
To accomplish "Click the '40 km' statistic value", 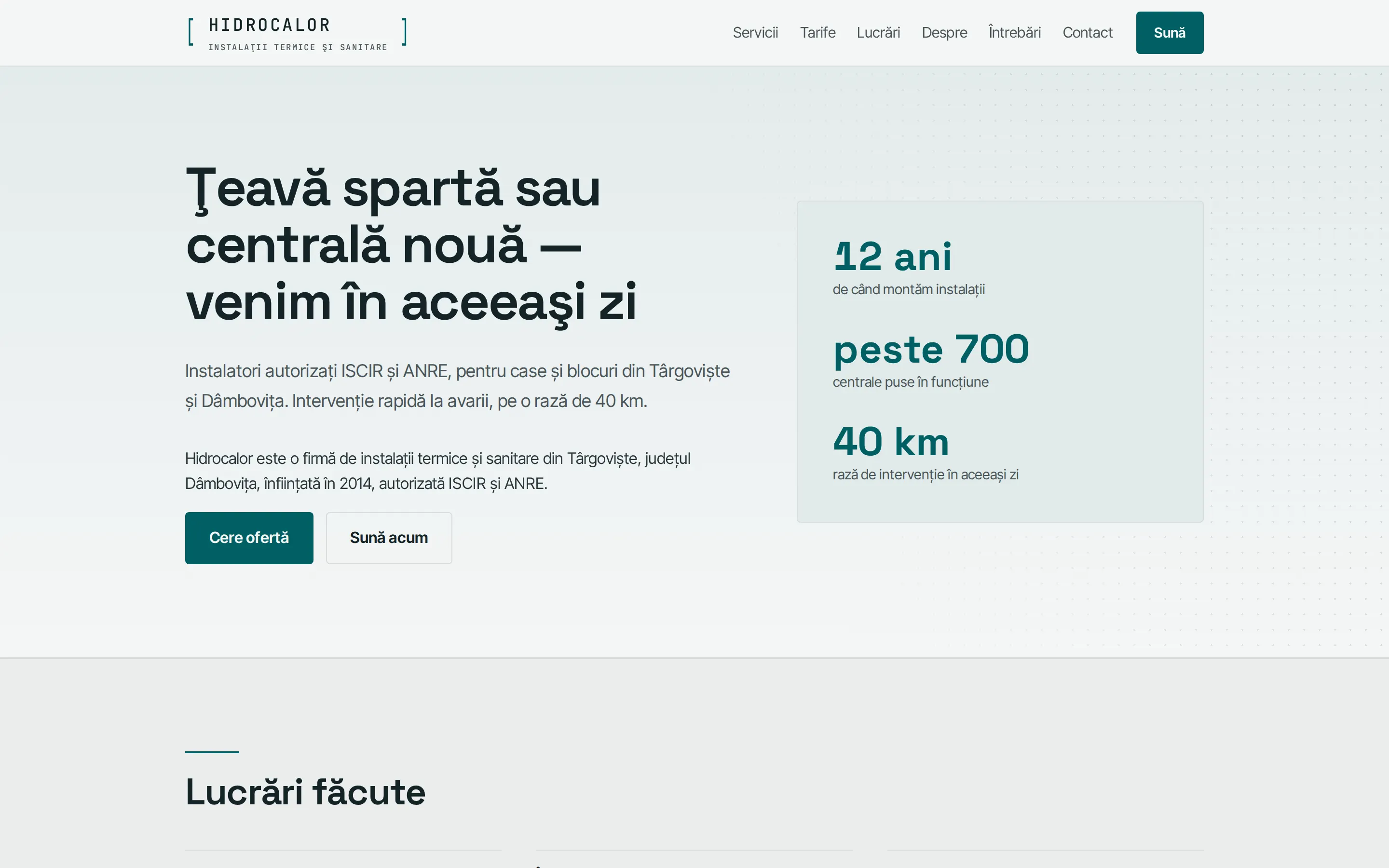I will [891, 441].
